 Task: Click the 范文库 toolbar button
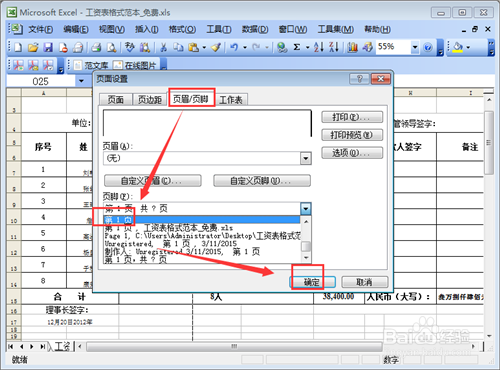(x=92, y=65)
